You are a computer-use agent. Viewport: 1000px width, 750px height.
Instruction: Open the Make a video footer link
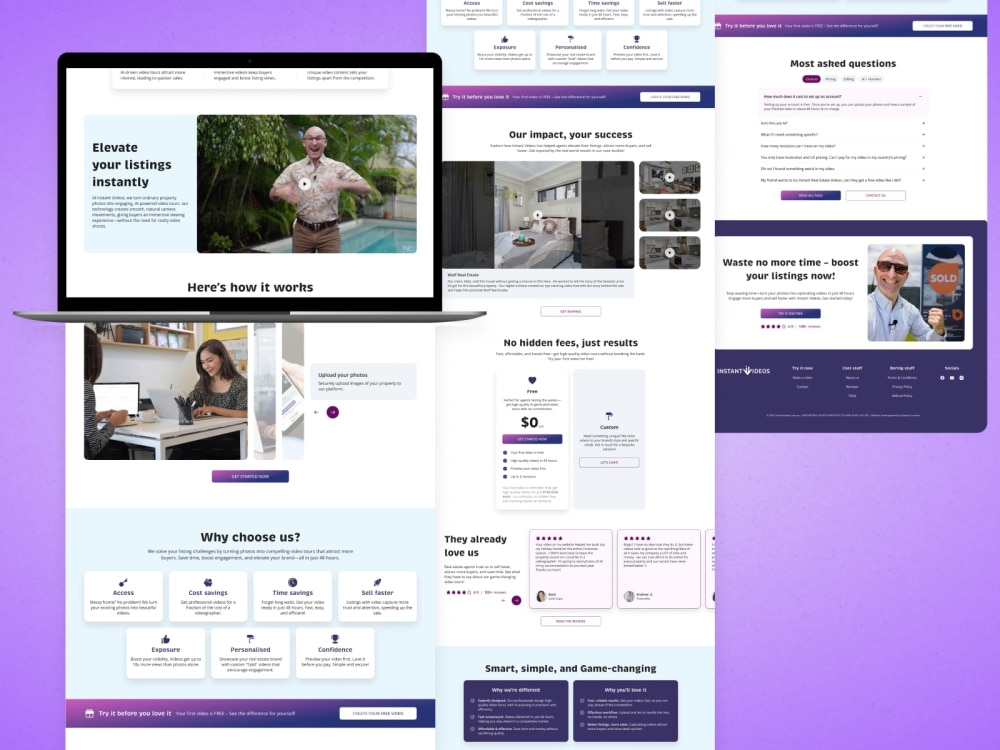coord(802,378)
